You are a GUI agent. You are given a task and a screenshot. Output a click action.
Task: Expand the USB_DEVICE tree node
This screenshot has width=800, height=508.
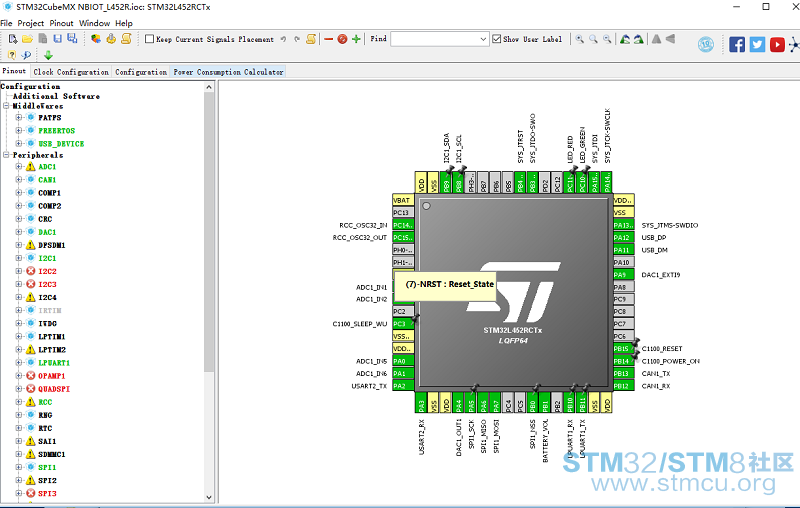pyautogui.click(x=19, y=143)
